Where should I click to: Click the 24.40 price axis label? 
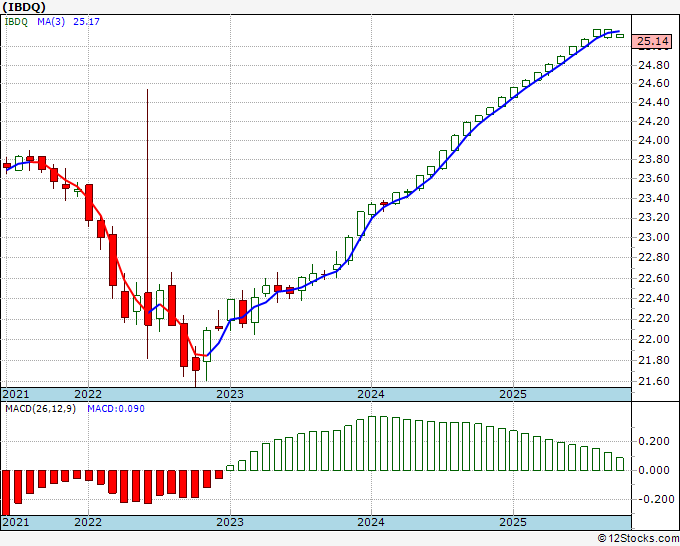[x=654, y=102]
